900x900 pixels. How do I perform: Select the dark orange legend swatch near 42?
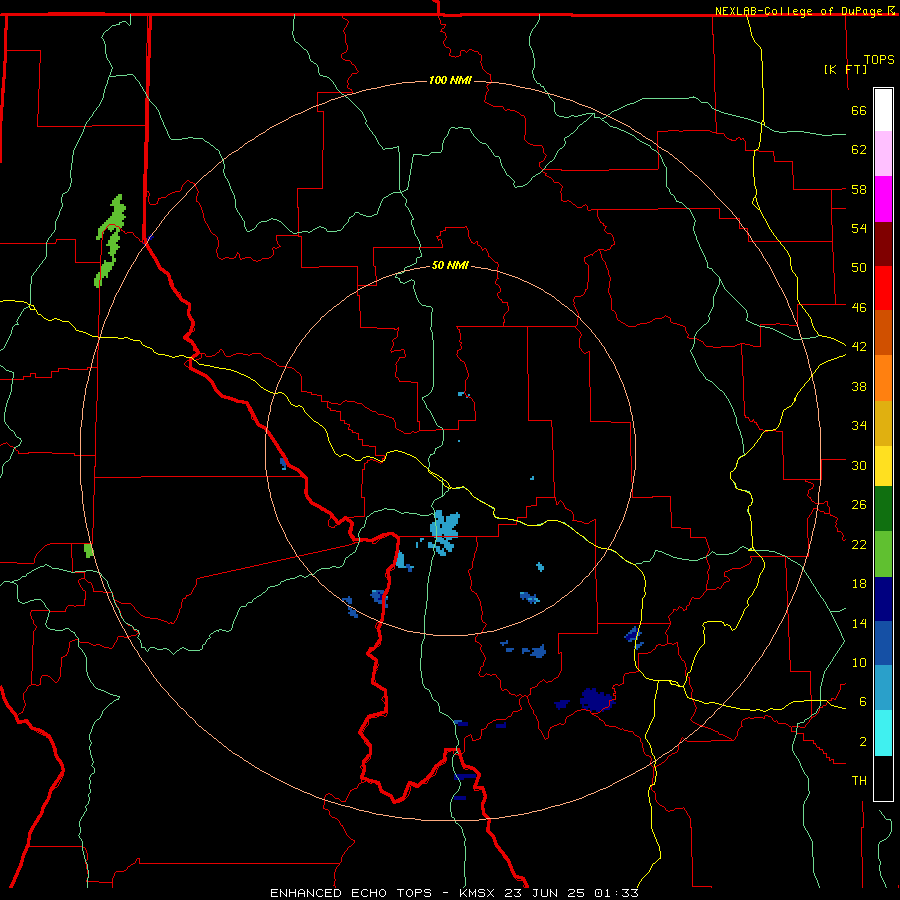coord(883,332)
